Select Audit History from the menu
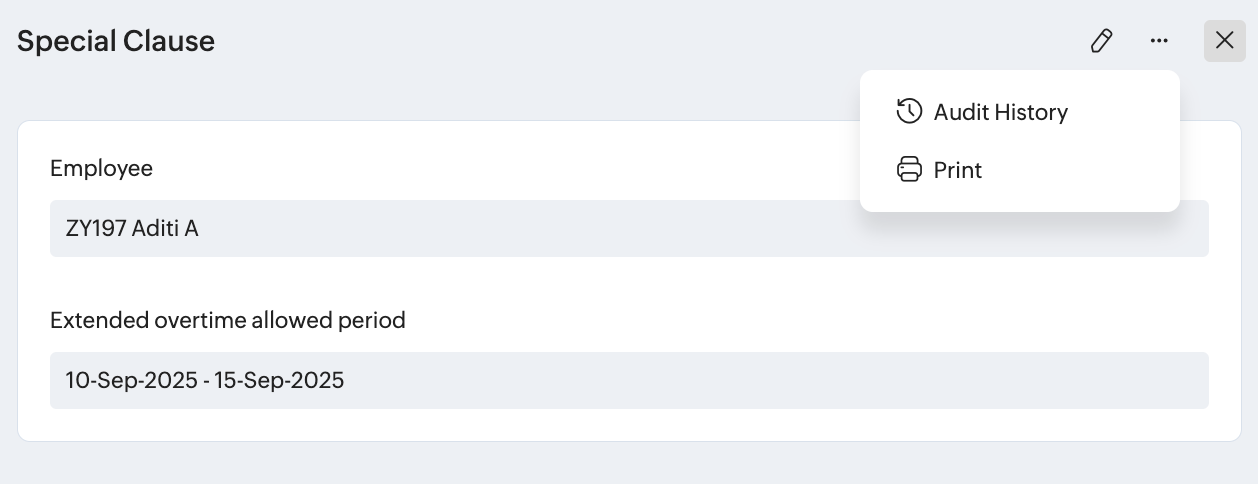1258x484 pixels. 1000,112
